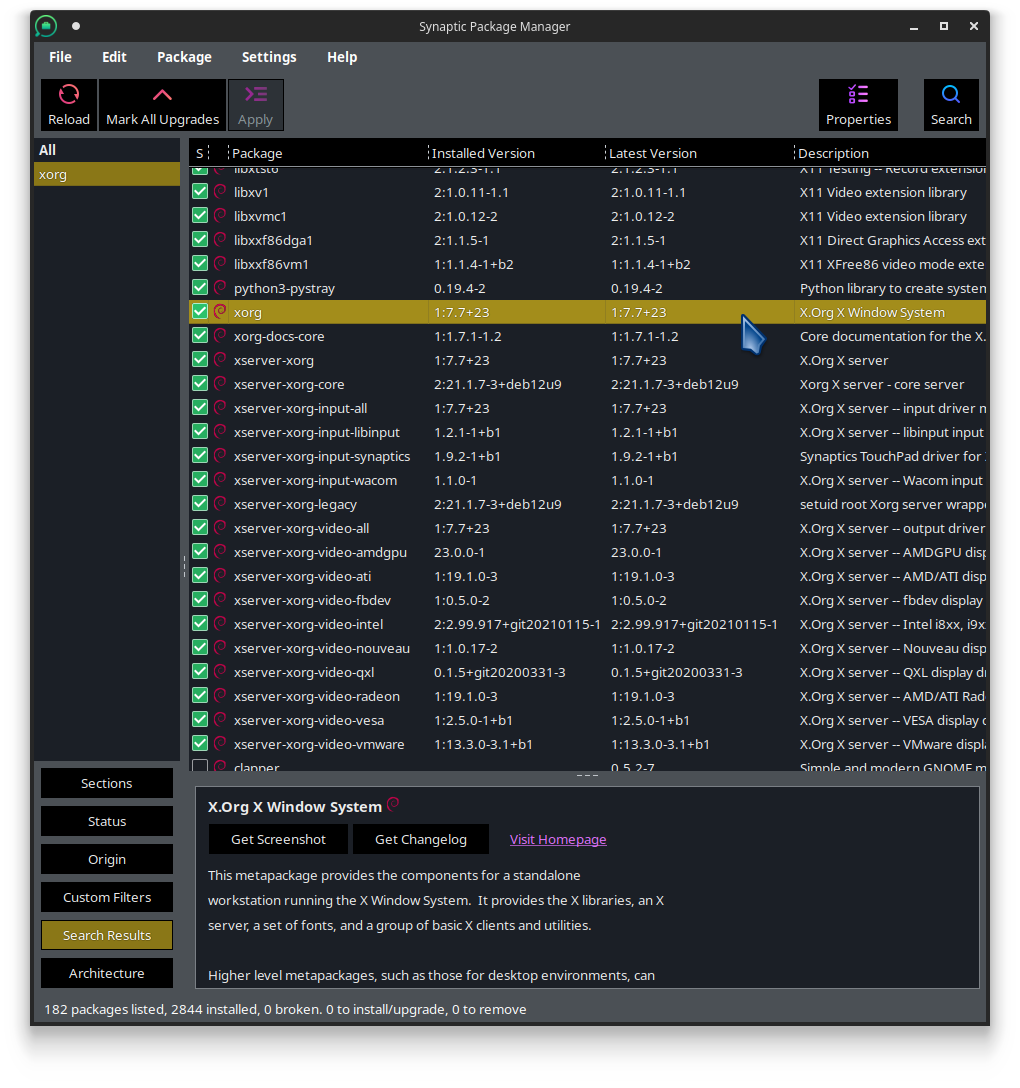Toggle status checkbox for xserver-xorg-video-ati

click(x=200, y=576)
